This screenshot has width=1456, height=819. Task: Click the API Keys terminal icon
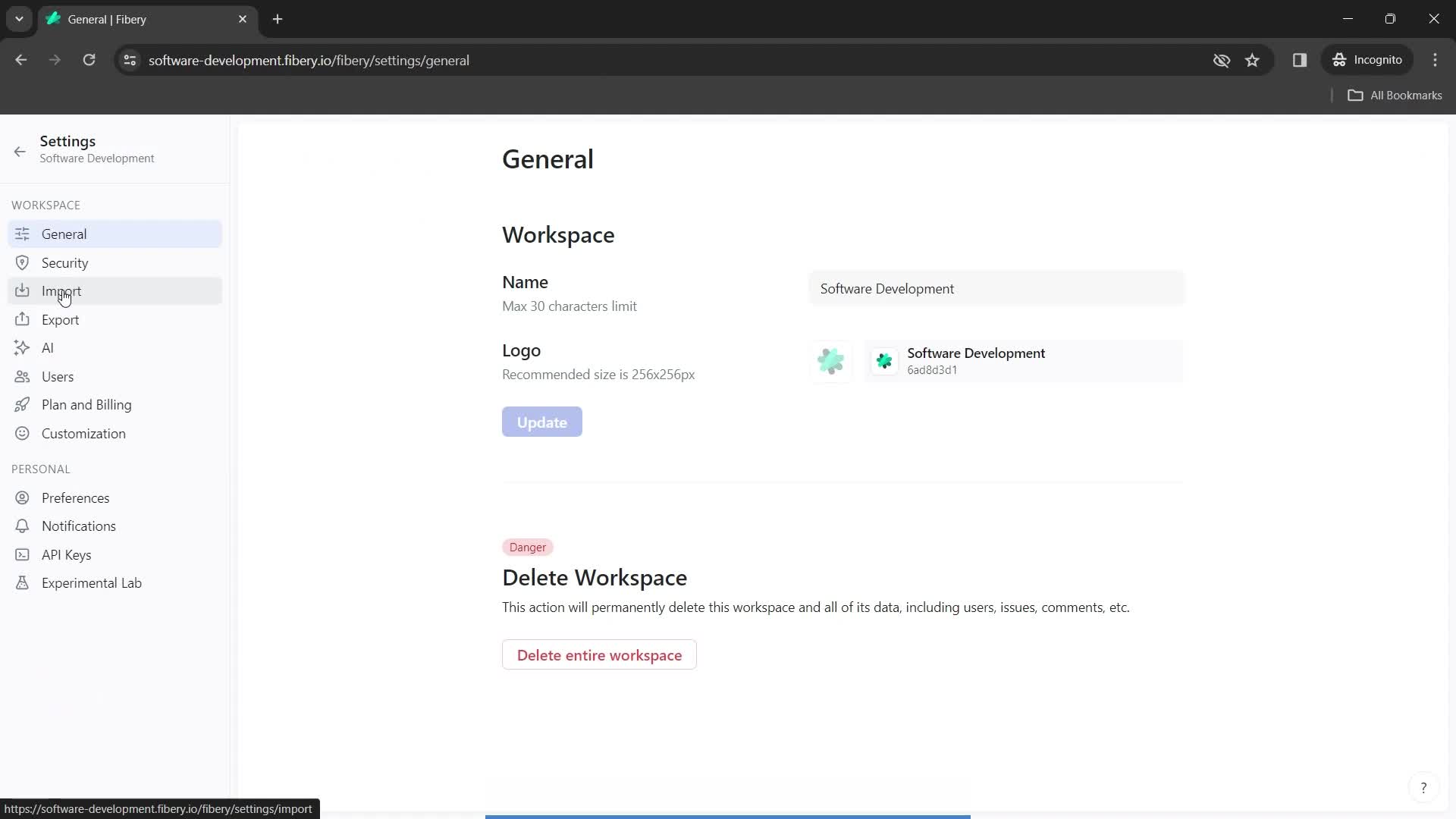[x=22, y=554]
